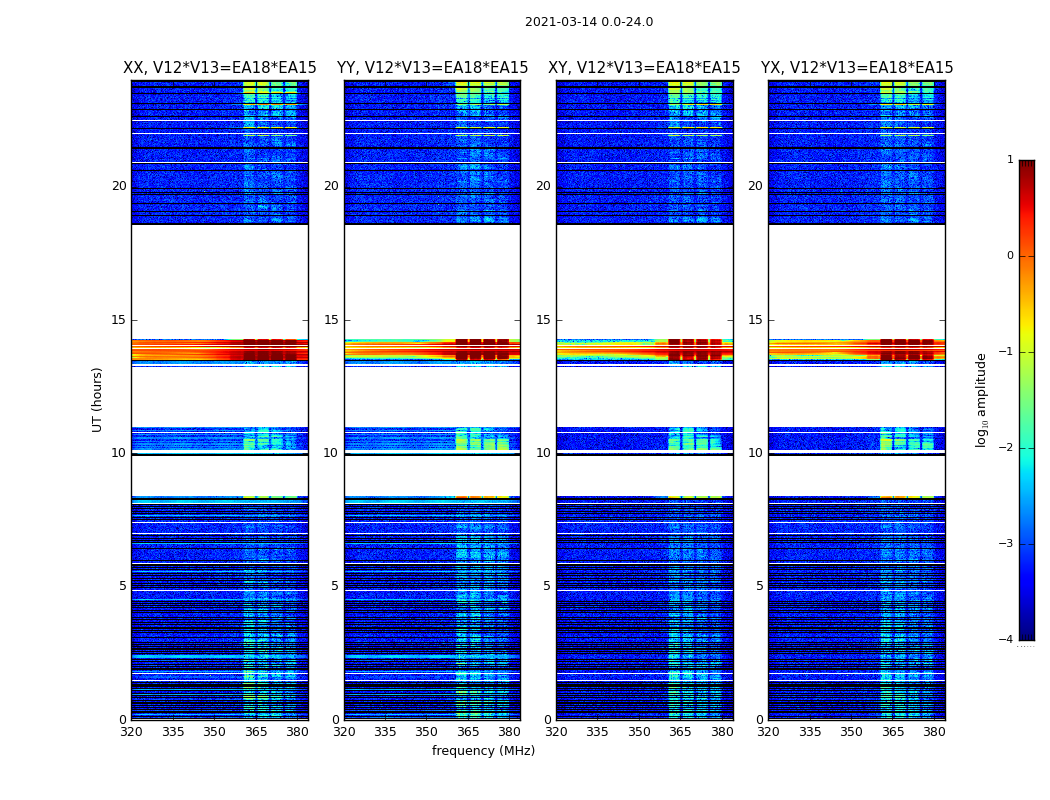1050x800 pixels.
Task: Pick the dark red top of the colorbar
Action: pos(1026,166)
